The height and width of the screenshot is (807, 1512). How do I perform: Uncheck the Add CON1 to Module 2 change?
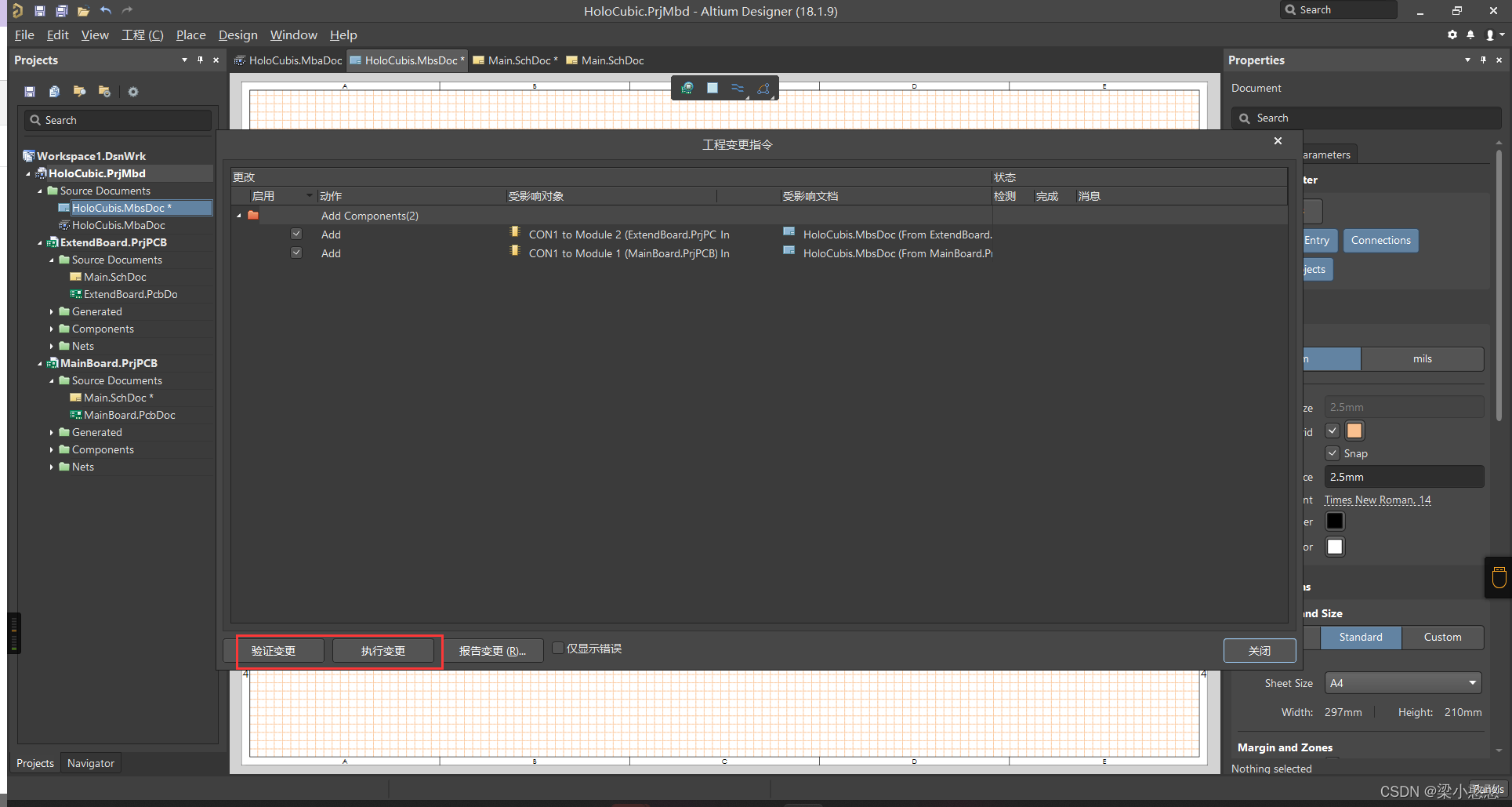tap(296, 234)
